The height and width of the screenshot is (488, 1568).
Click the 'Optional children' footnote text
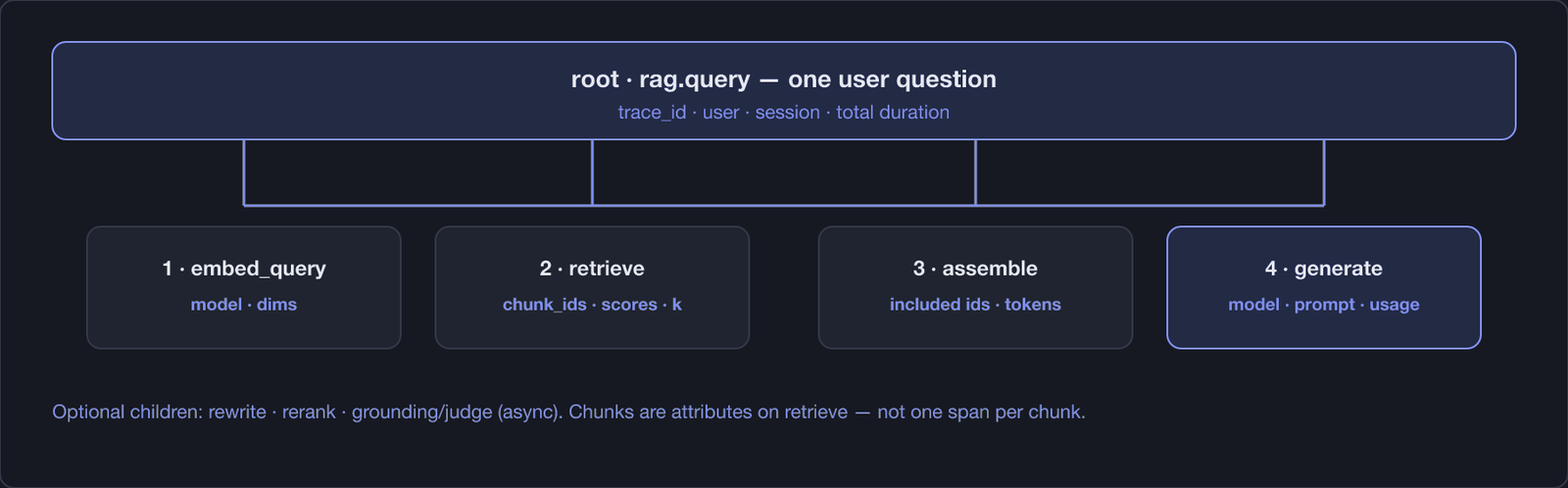[568, 412]
